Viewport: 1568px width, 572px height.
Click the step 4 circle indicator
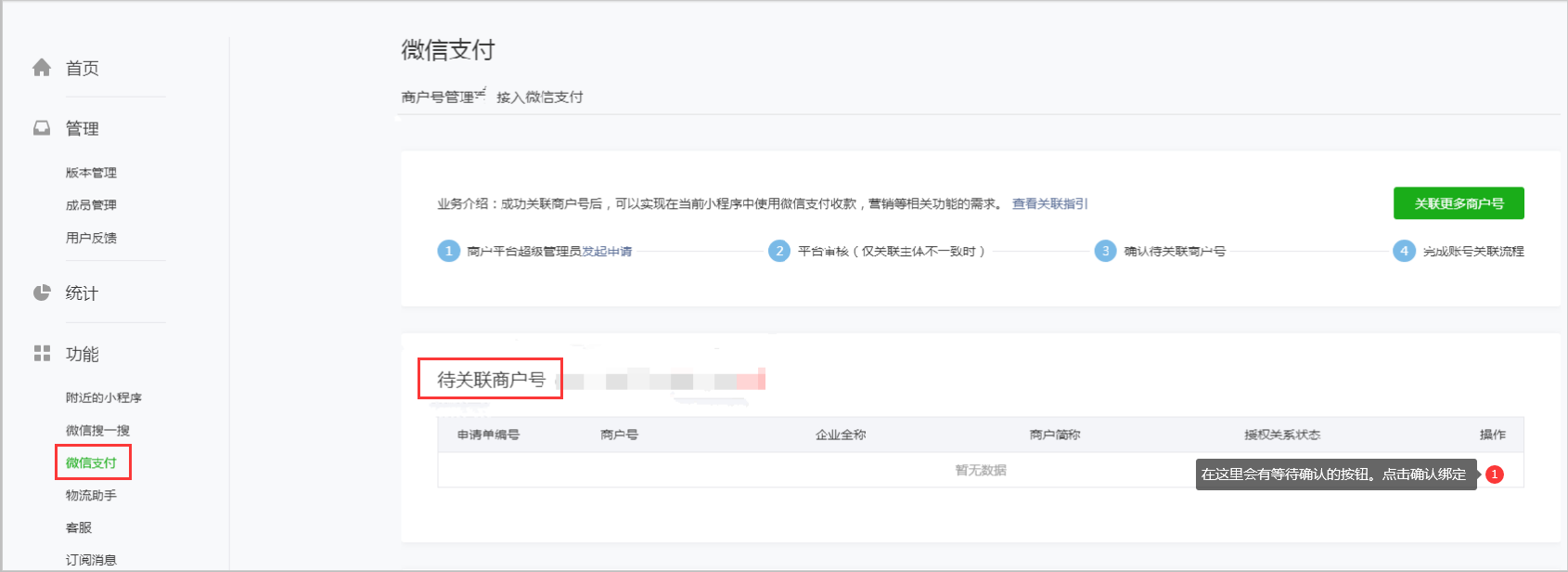(x=1404, y=251)
